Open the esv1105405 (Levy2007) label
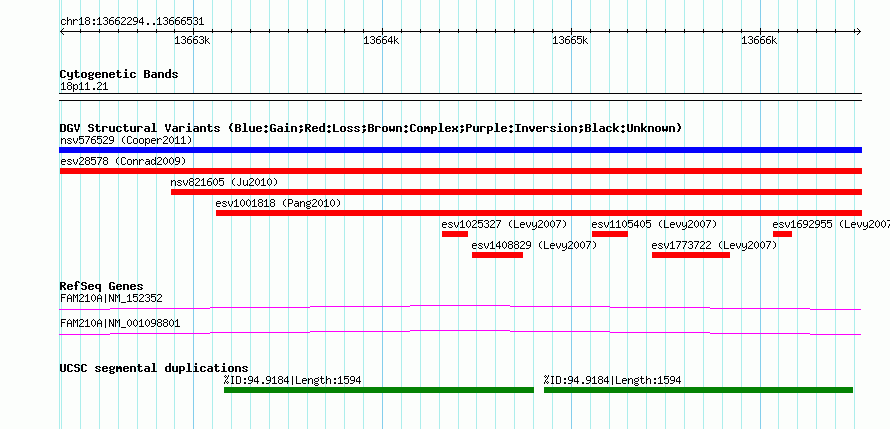The image size is (890, 429). click(x=654, y=224)
